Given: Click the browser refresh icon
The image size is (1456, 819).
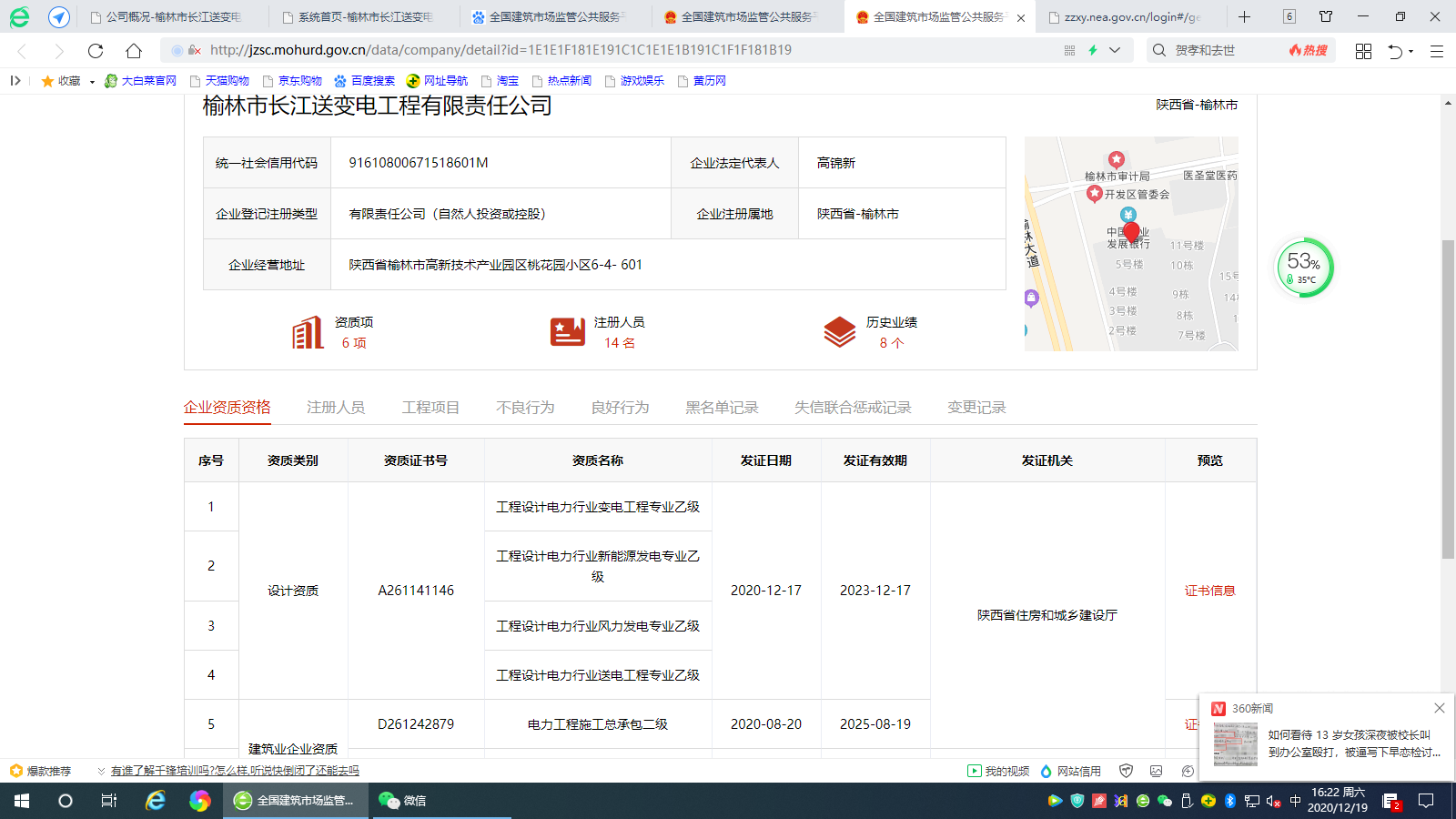Looking at the screenshot, I should click(96, 51).
